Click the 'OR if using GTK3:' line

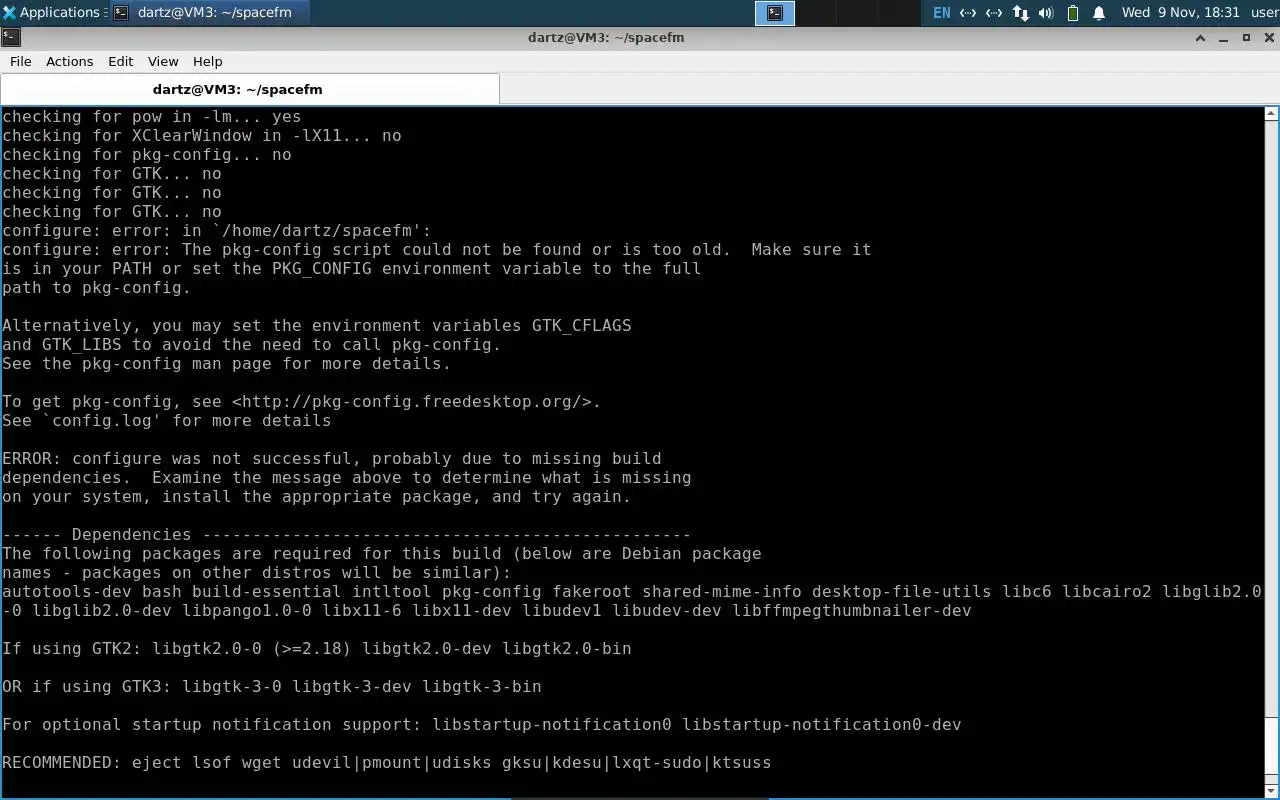[x=272, y=687]
